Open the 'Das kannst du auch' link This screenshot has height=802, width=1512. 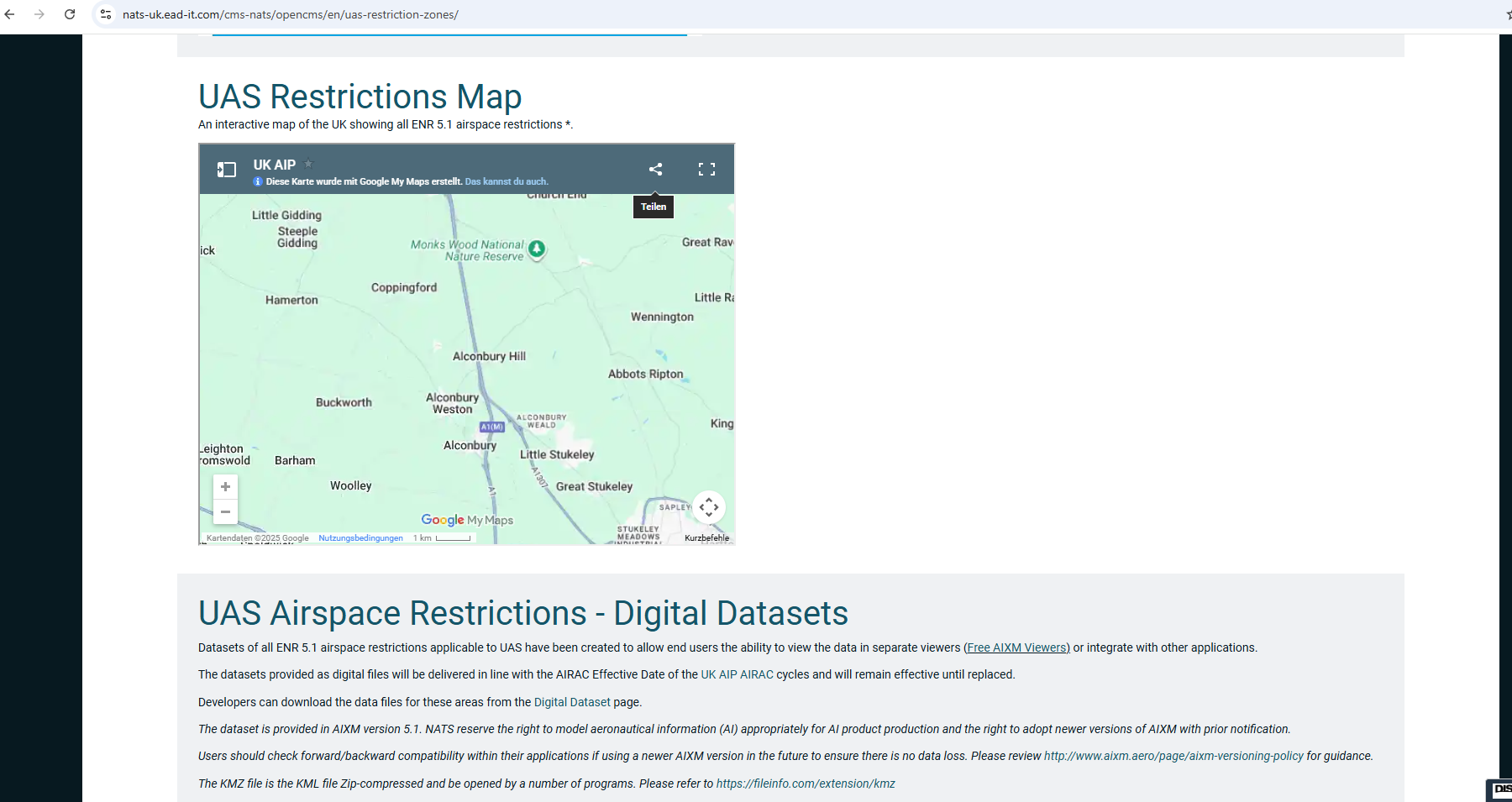tap(506, 181)
